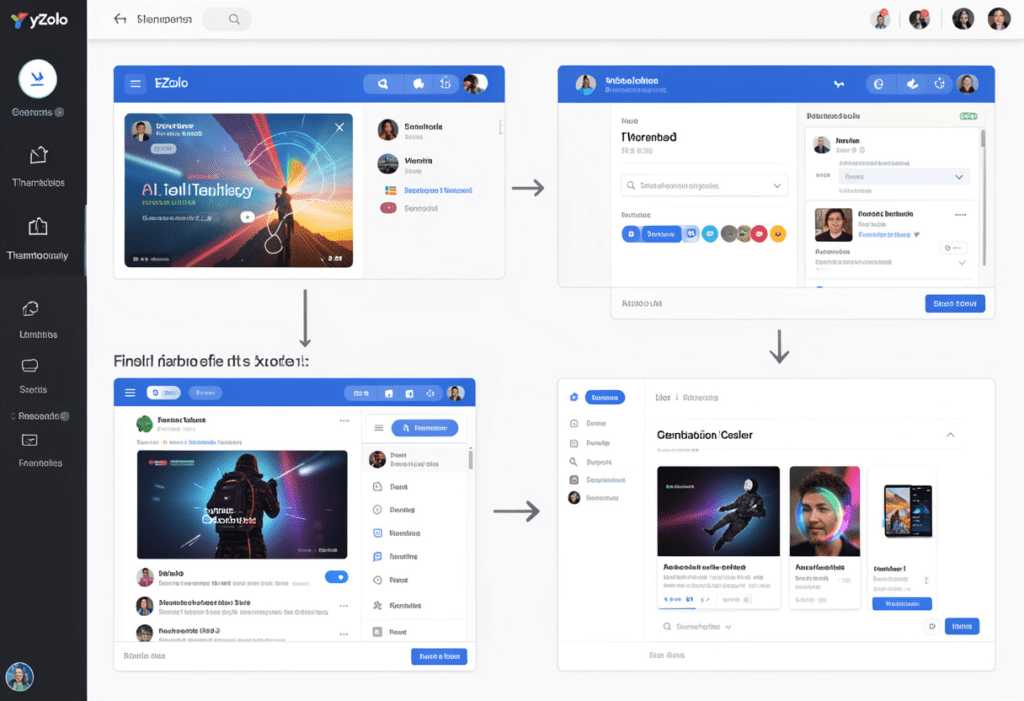Viewport: 1024px width, 701px height.
Task: Click the search input field in the top bar
Action: pos(226,18)
